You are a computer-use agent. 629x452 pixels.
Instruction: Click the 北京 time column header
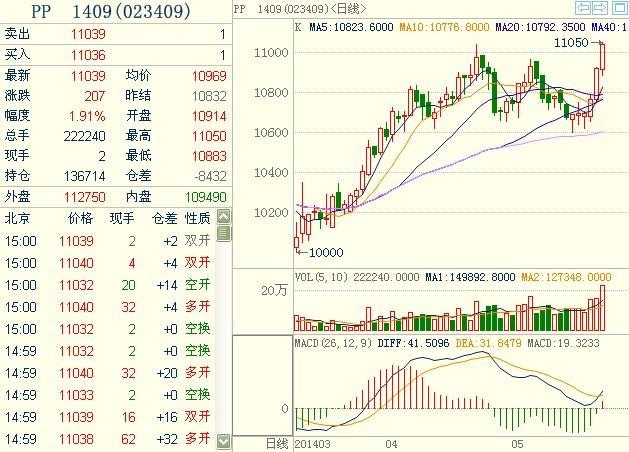click(x=17, y=218)
